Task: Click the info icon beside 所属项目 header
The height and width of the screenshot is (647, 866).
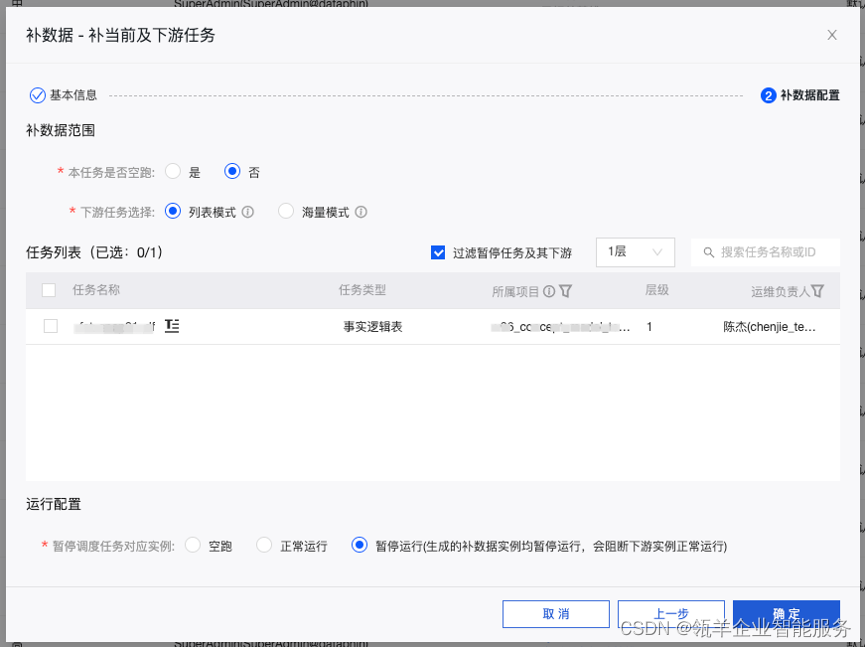Action: tap(549, 291)
